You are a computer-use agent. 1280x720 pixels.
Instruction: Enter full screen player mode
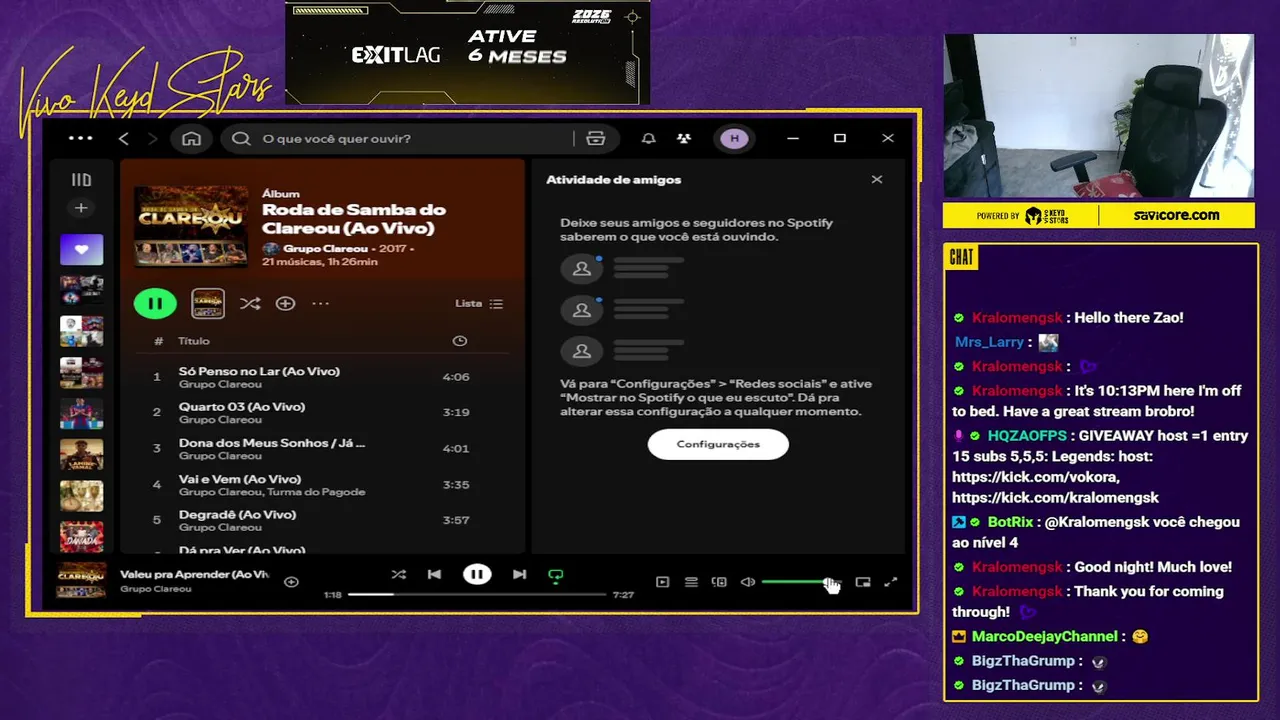point(891,582)
